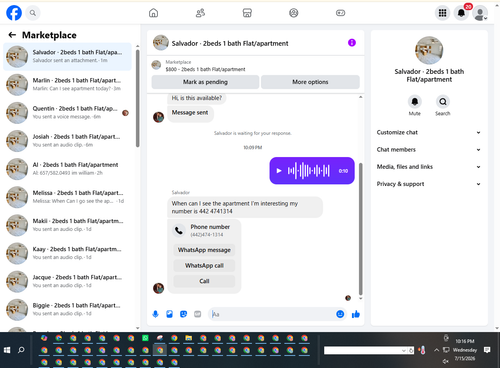Expand Customize chat section
The height and width of the screenshot is (368, 500).
pos(429,132)
